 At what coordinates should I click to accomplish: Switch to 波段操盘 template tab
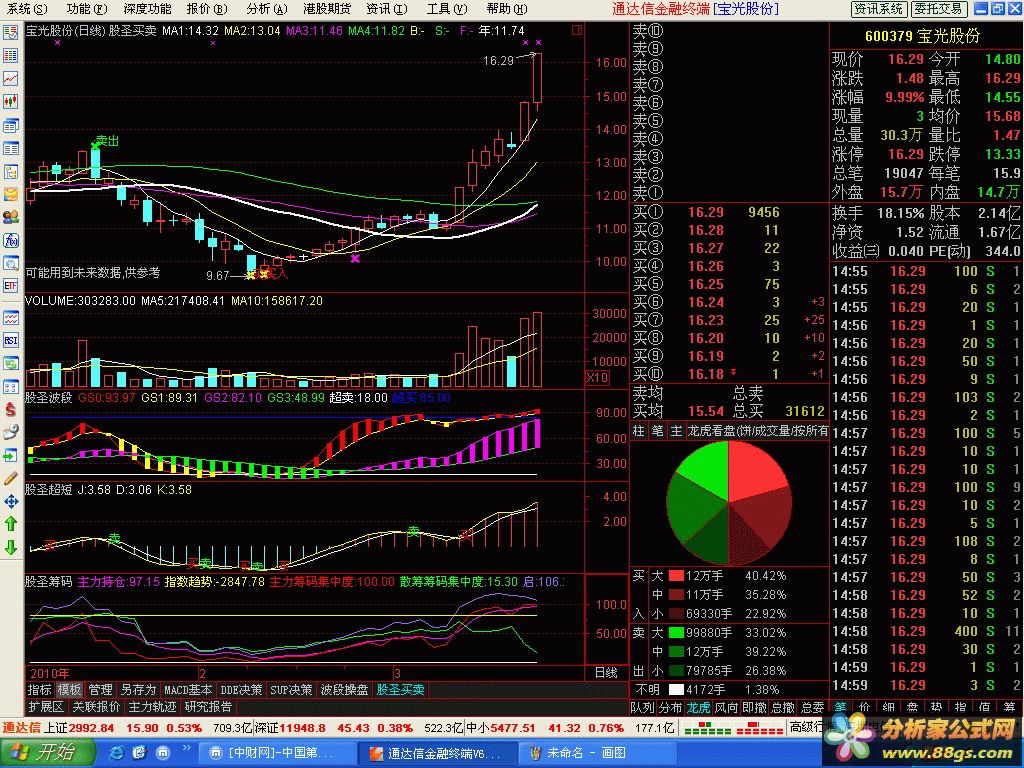(x=344, y=690)
